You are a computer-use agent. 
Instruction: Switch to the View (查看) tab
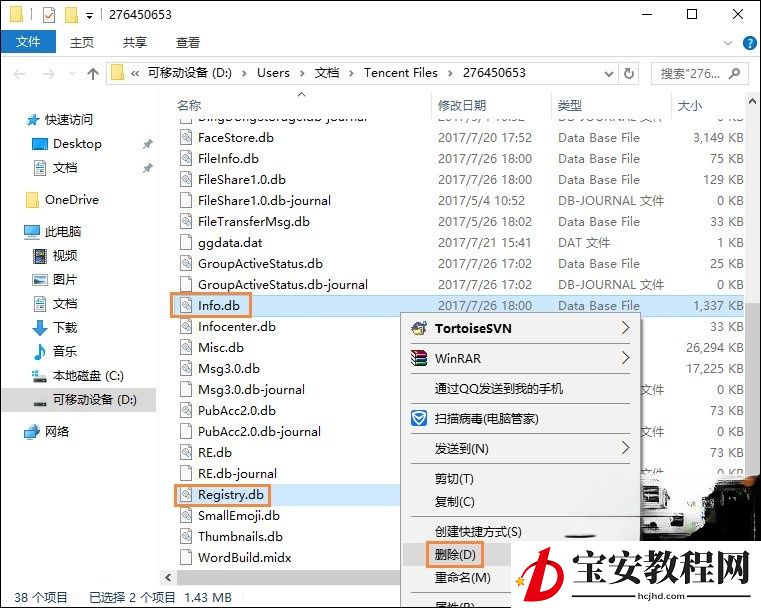[187, 43]
